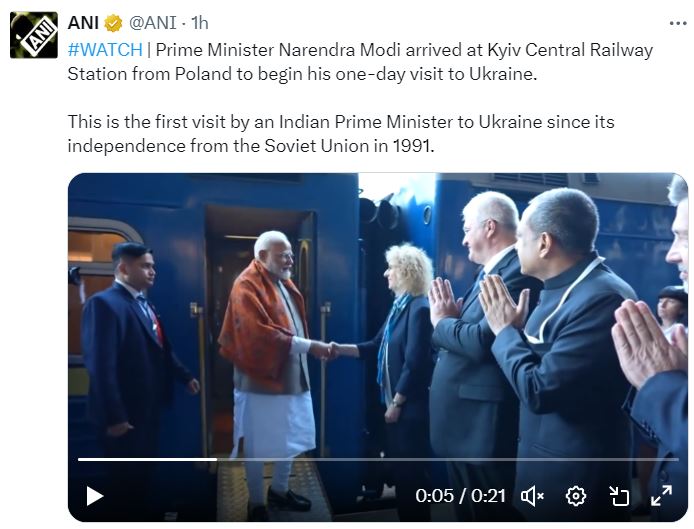
Task: Click the 0:05 / 0:21 time display
Action: [460, 496]
